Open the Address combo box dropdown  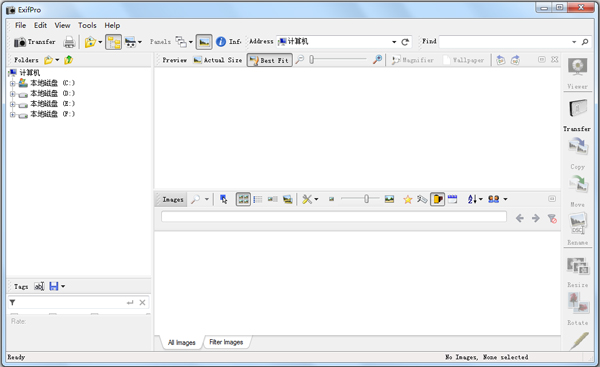click(x=394, y=42)
